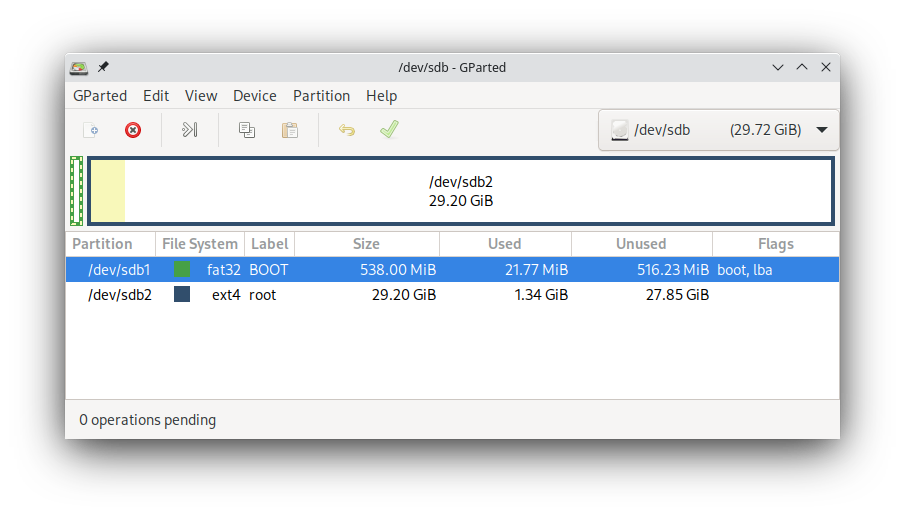Click the green fat32 color swatch
905x516 pixels.
(182, 270)
